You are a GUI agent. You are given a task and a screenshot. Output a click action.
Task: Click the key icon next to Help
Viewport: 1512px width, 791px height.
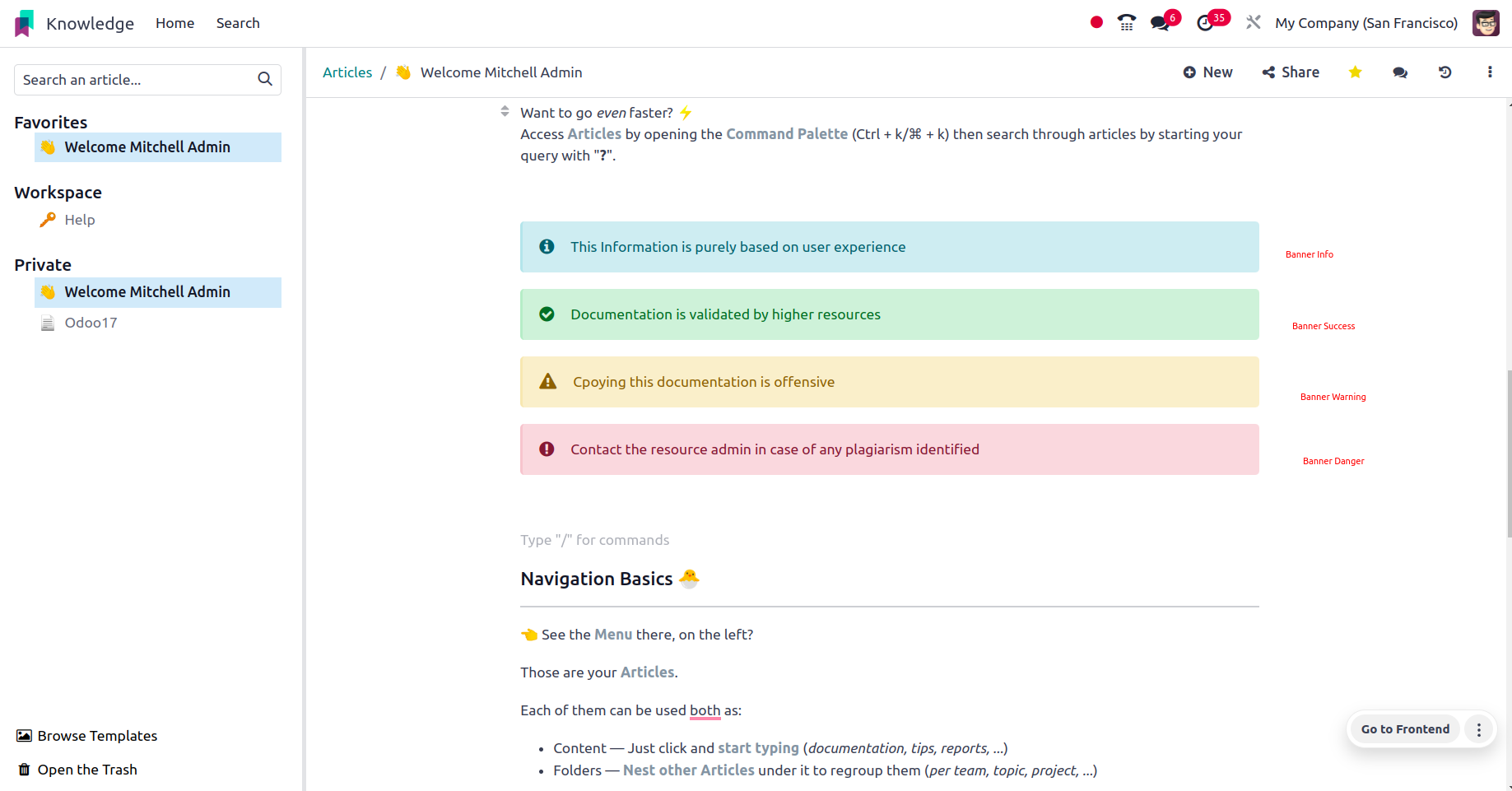[48, 220]
